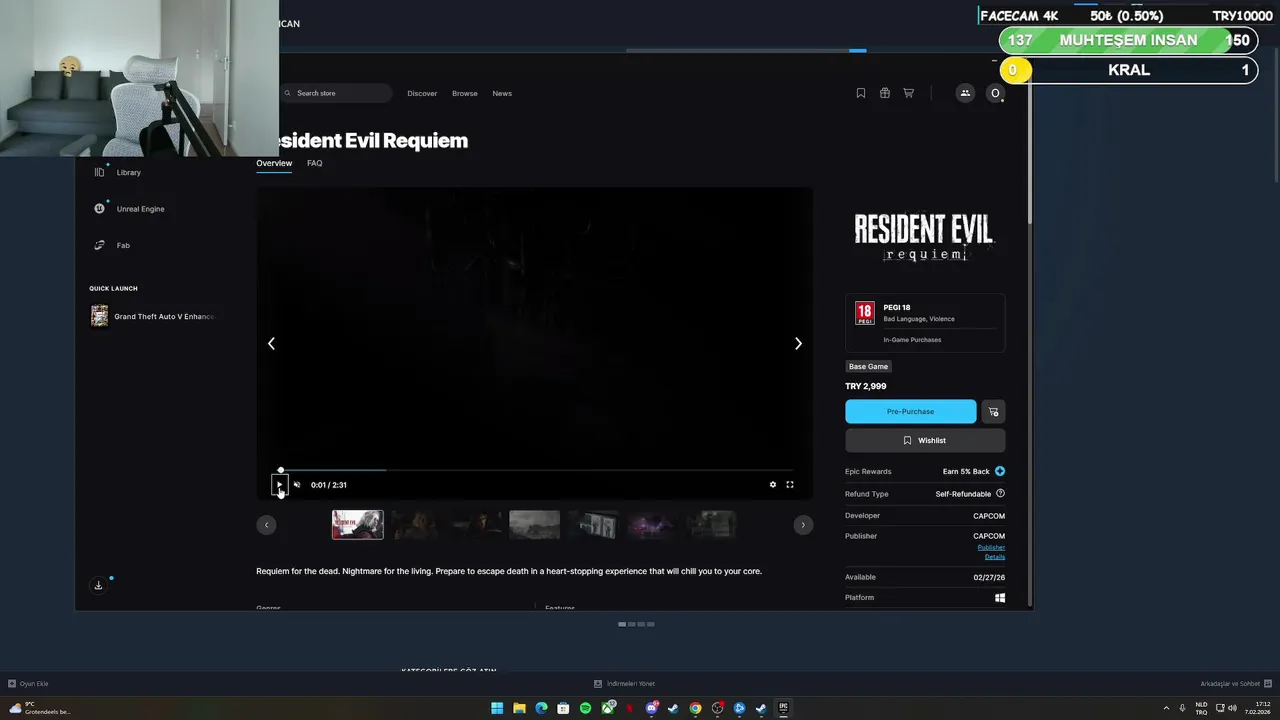Open OBS Studio from taskbar

click(x=717, y=708)
